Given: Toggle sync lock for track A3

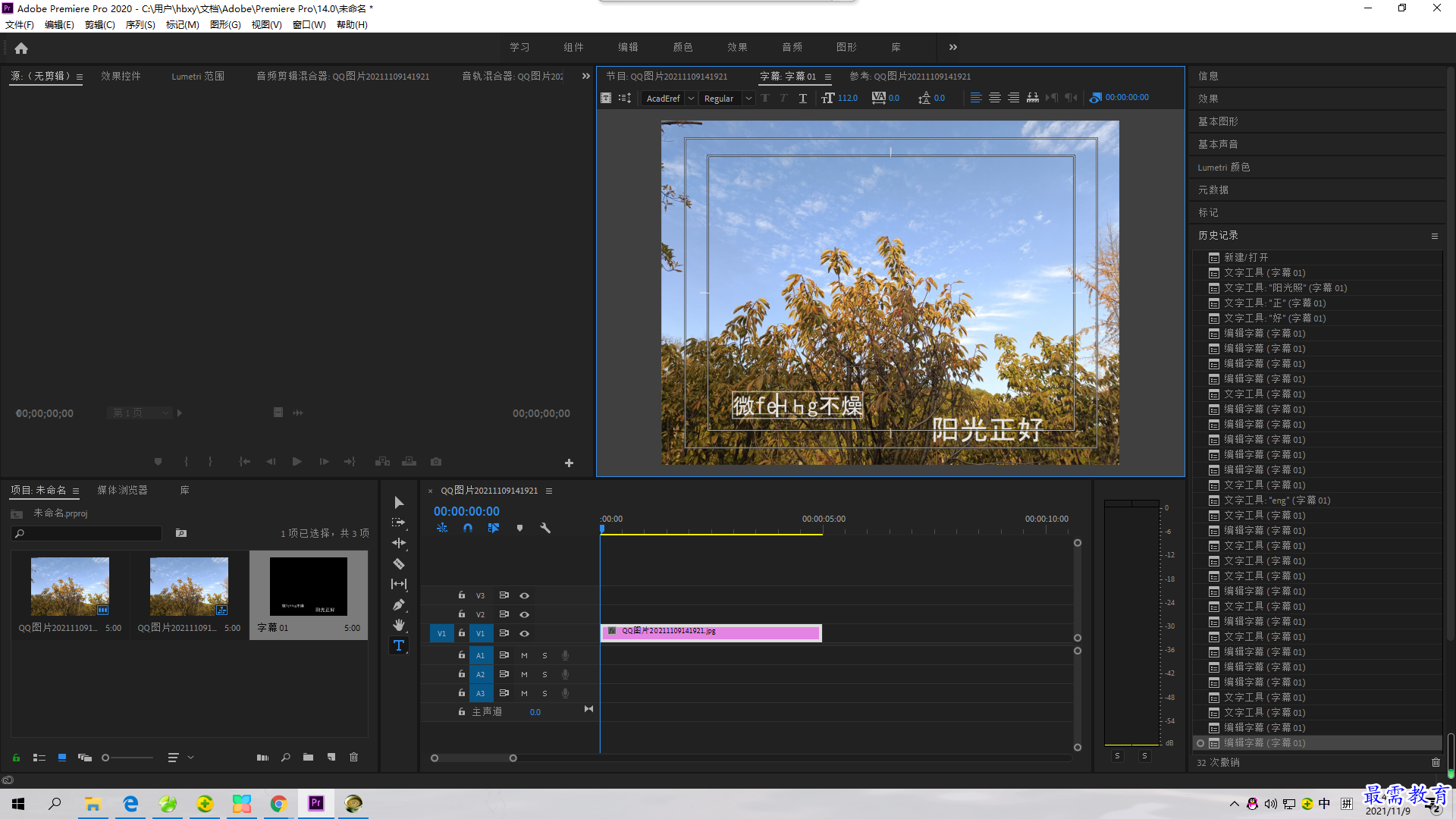Looking at the screenshot, I should coord(504,693).
